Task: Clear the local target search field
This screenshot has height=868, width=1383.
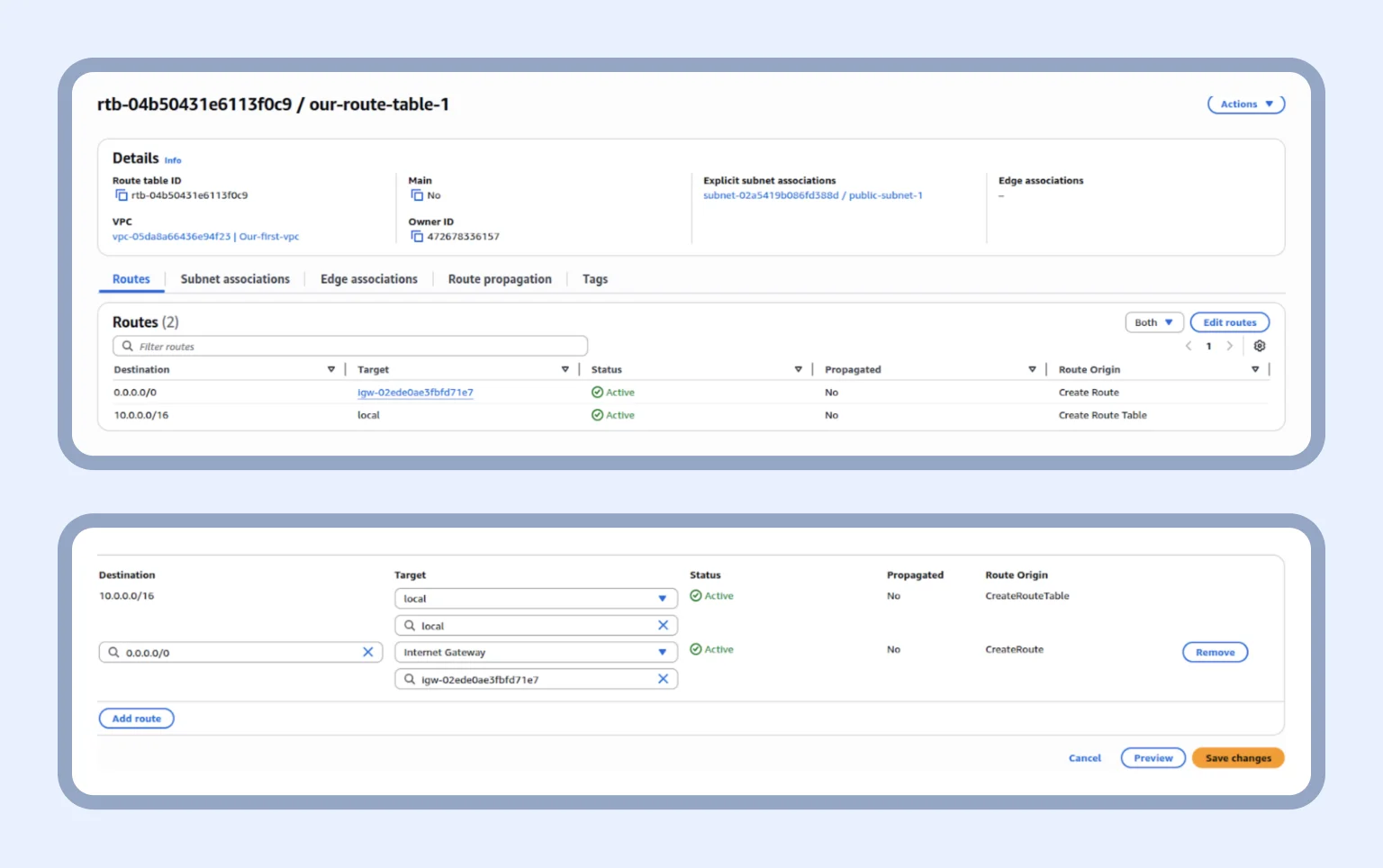Action: point(663,625)
